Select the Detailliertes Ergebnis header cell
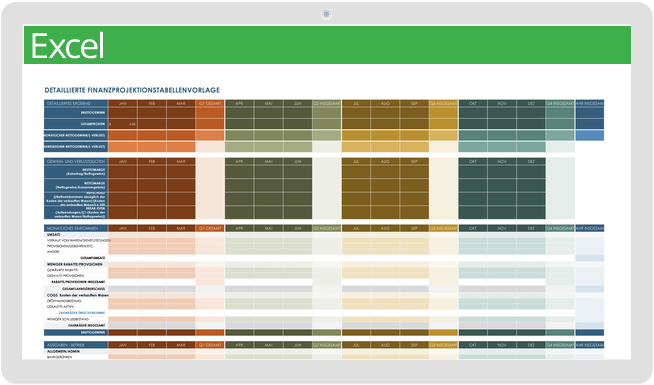 point(76,103)
